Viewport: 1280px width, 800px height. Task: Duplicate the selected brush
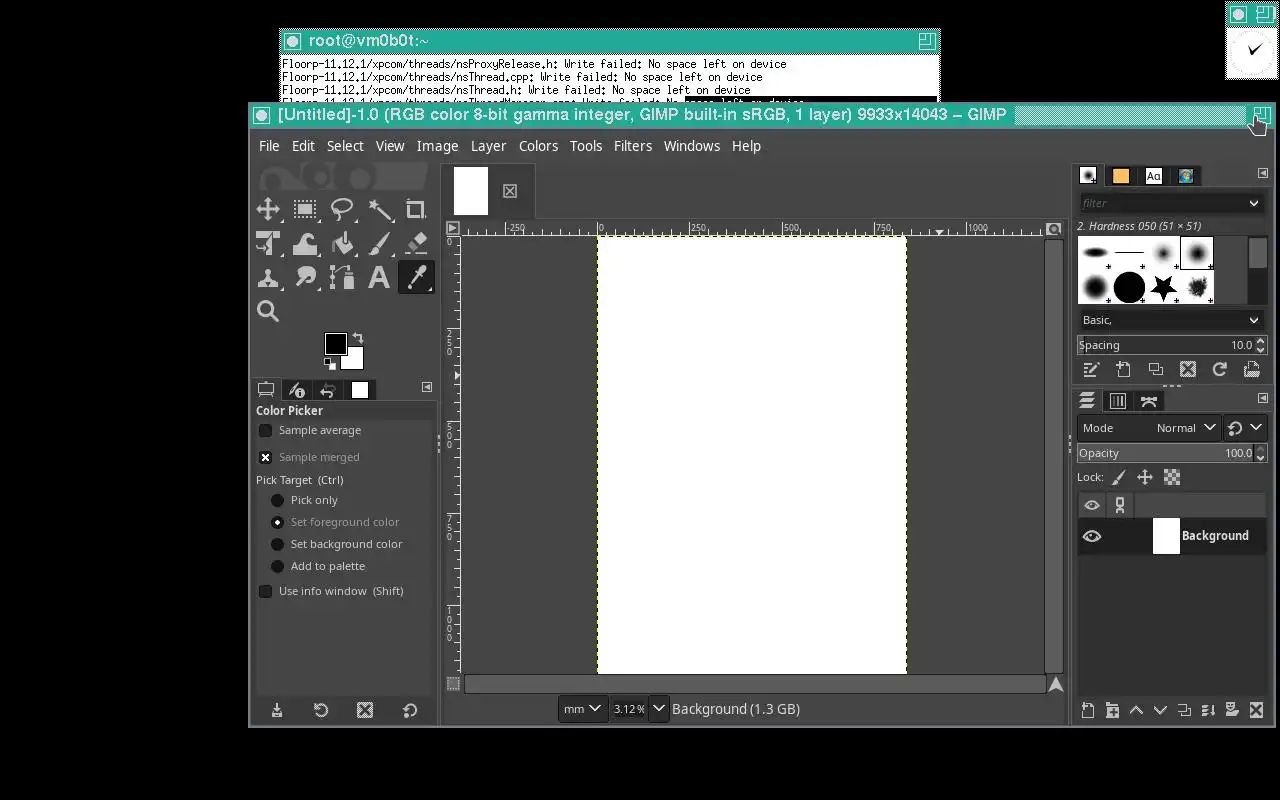coord(1155,369)
